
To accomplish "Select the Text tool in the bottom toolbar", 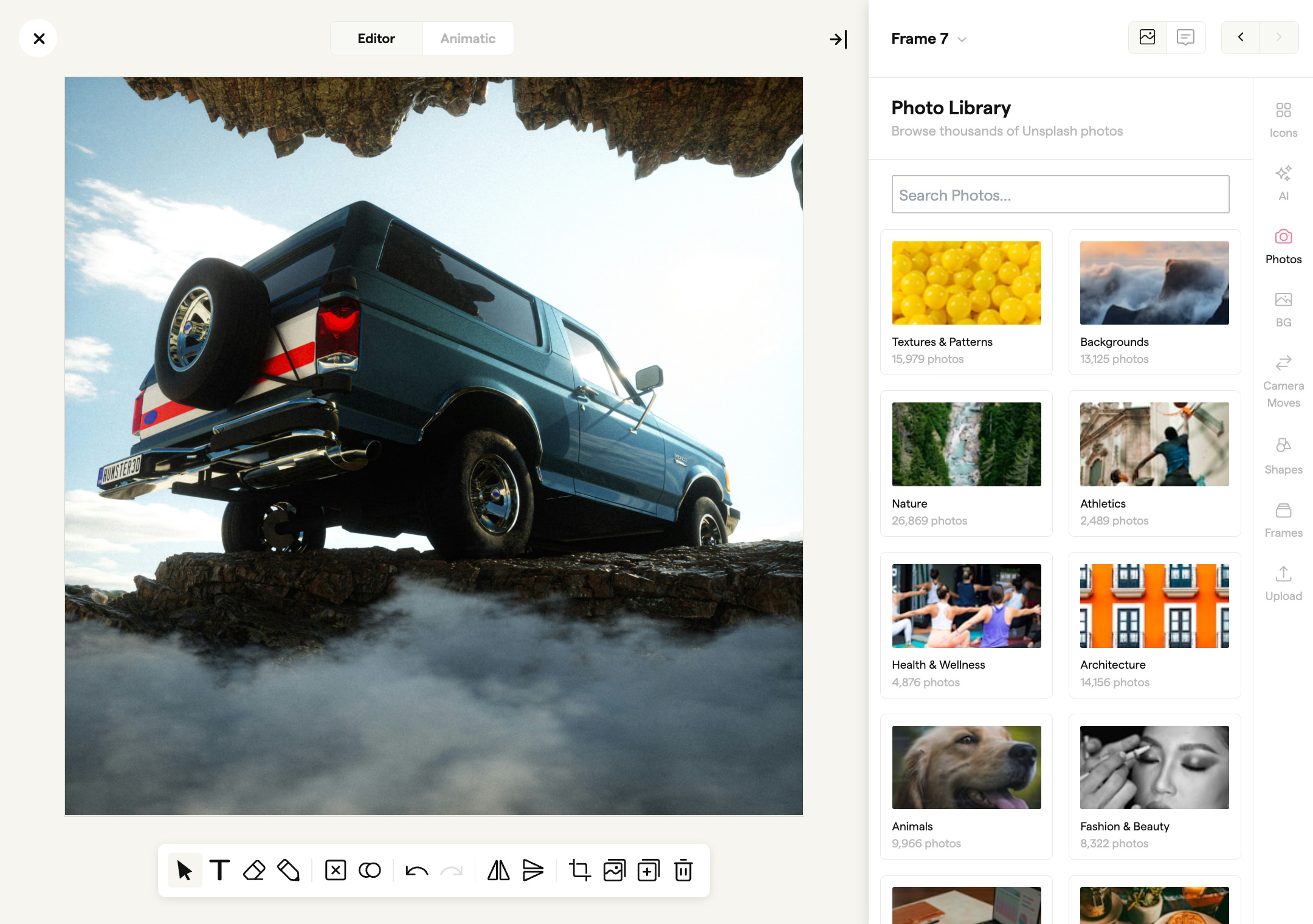I will (x=219, y=870).
